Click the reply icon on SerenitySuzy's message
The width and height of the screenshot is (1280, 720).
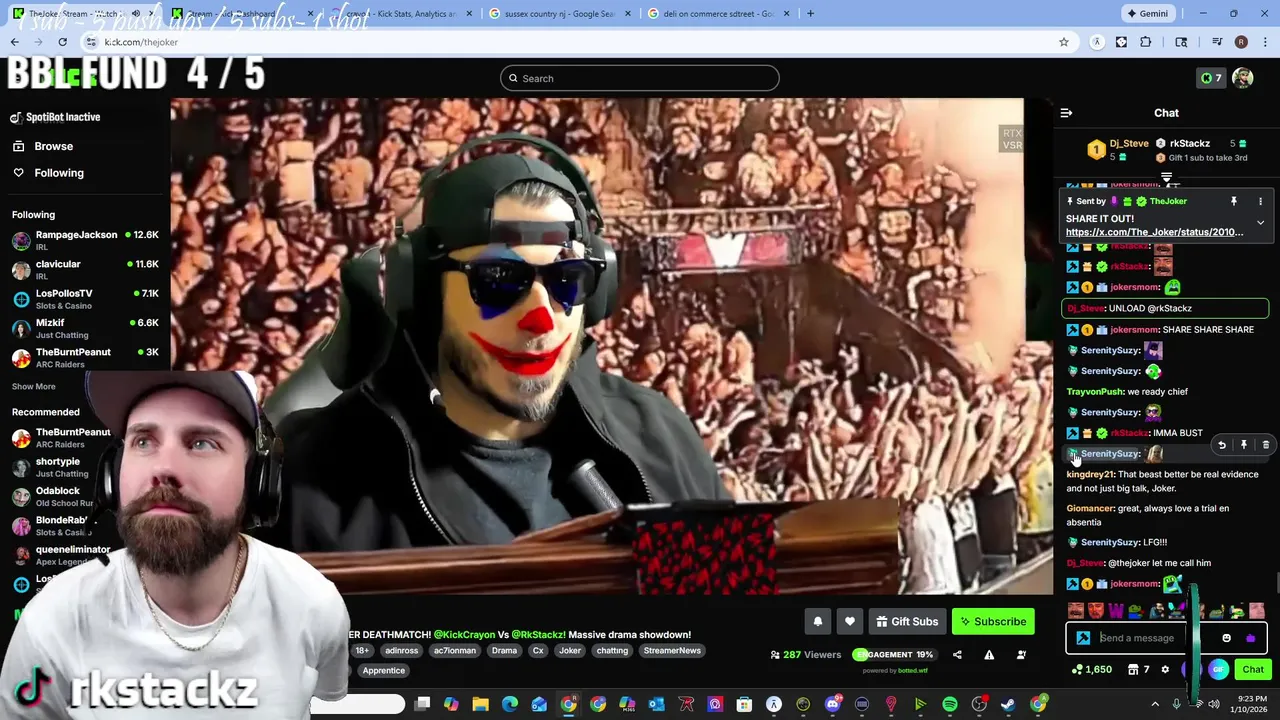1221,445
